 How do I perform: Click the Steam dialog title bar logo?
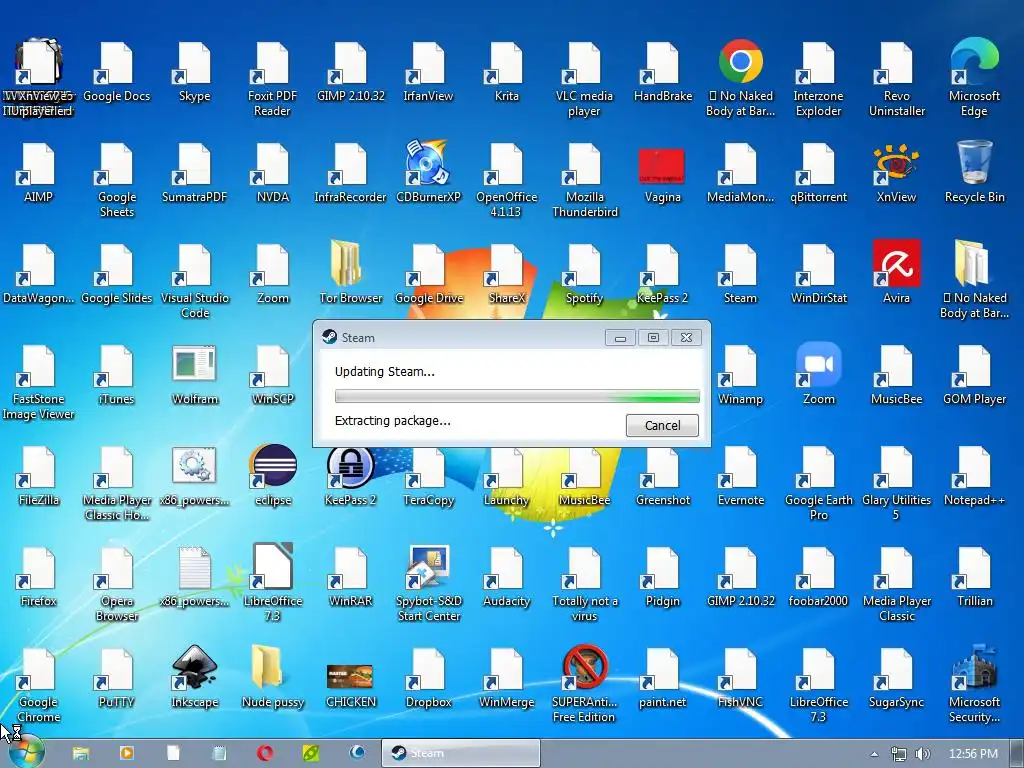[x=329, y=337]
